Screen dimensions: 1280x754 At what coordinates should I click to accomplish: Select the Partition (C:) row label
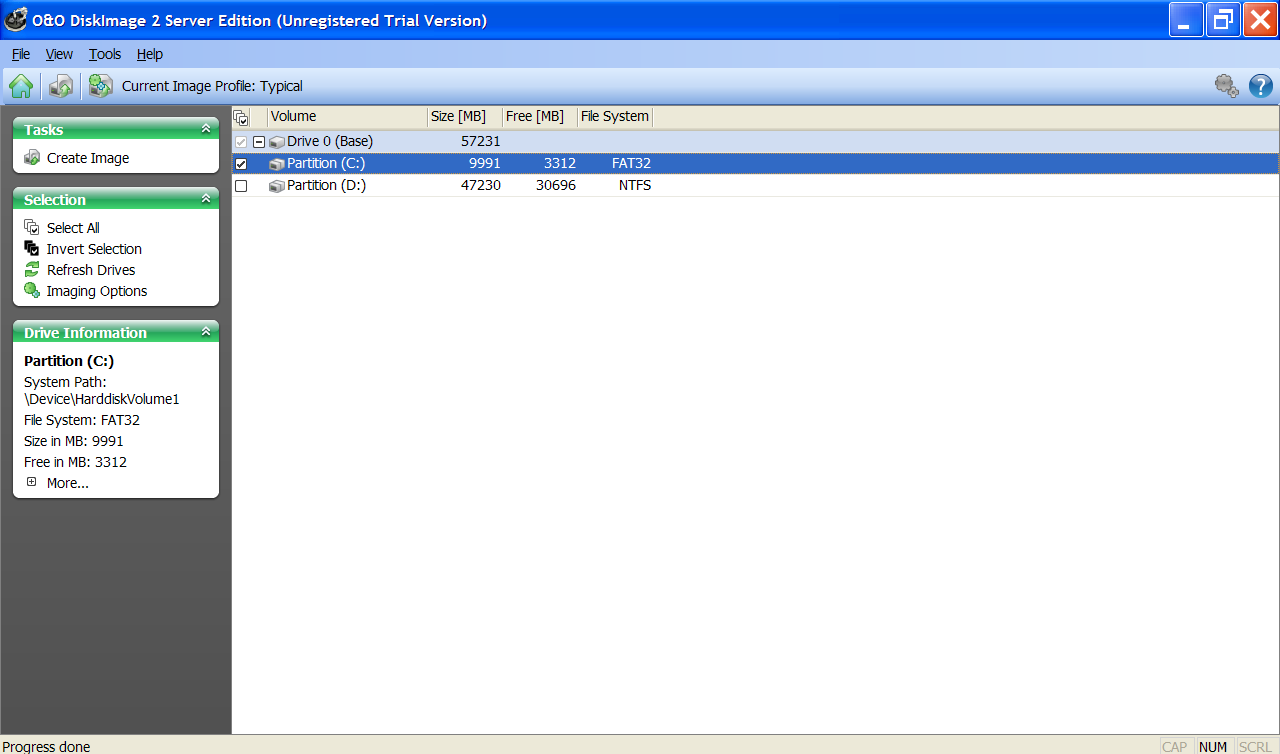(326, 164)
